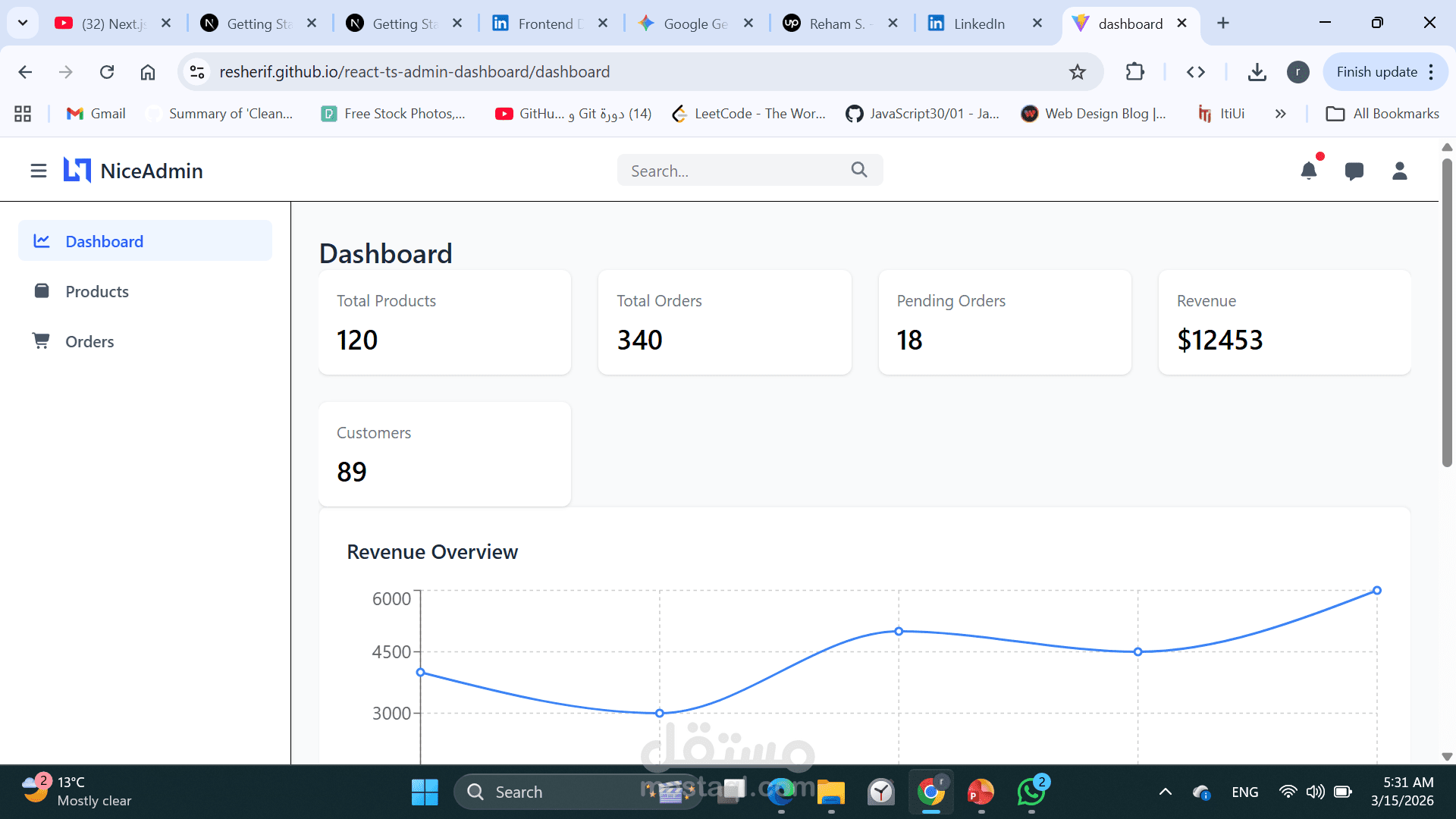Screen dimensions: 1456x819
Task: Expand hidden bookmarks chevron
Action: 1281,114
